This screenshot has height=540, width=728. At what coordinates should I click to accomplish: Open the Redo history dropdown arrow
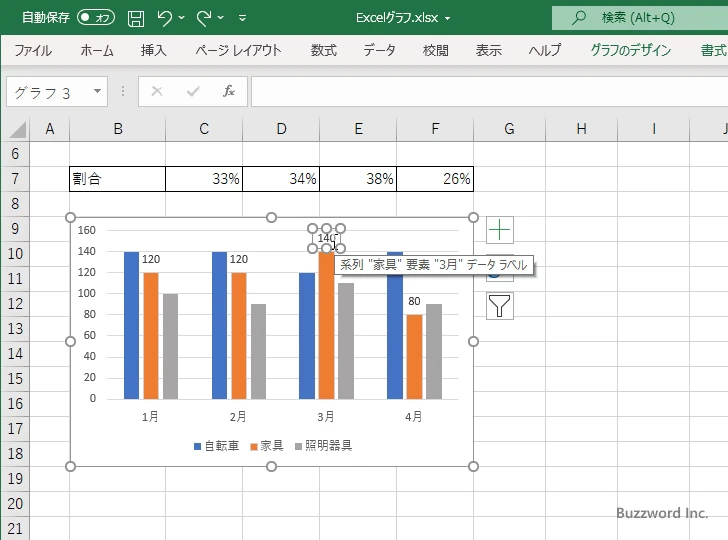pos(221,18)
